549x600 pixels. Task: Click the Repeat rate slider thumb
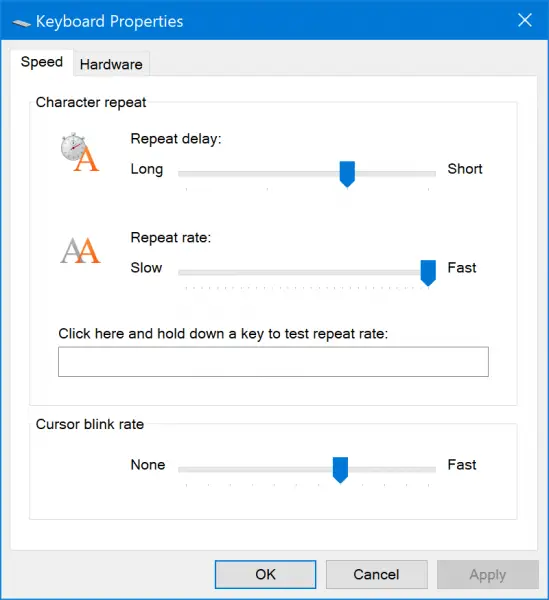point(428,273)
